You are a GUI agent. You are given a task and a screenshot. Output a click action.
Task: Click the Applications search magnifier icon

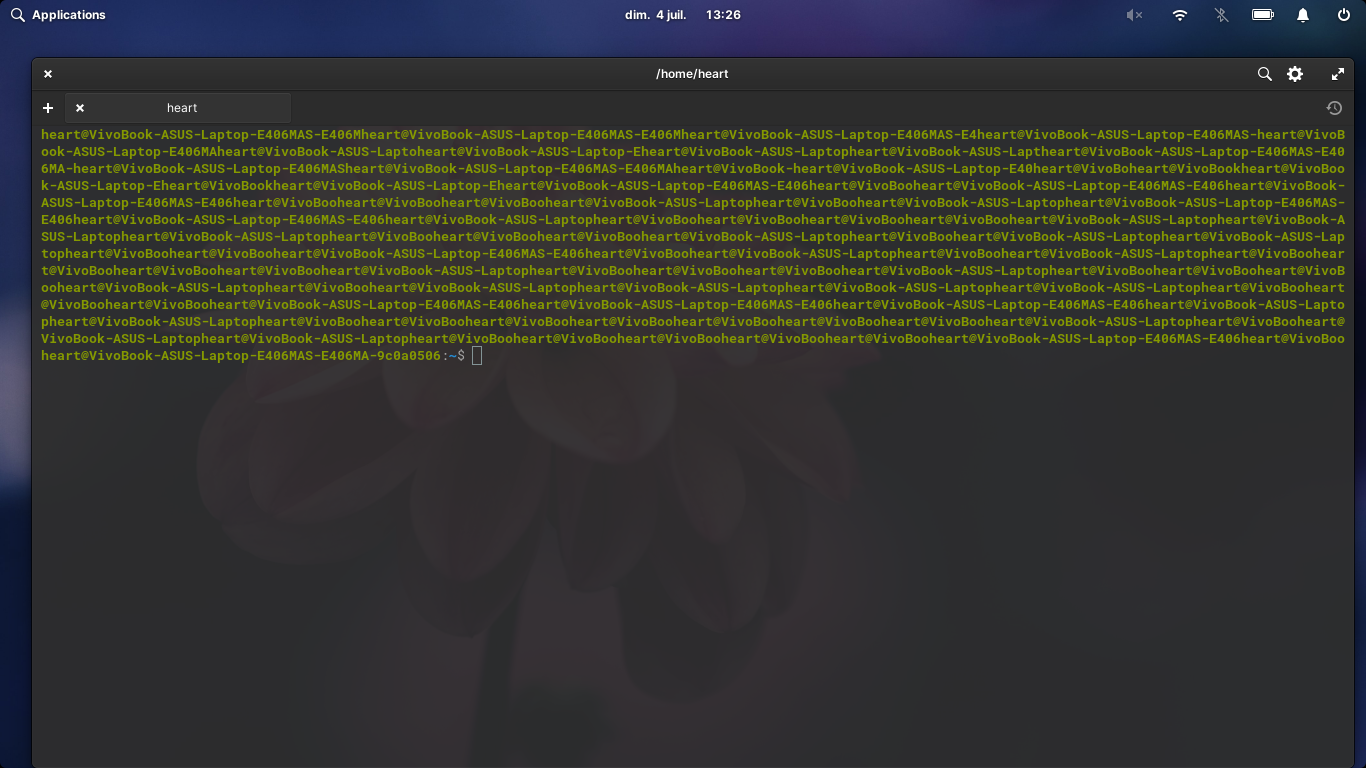(17, 15)
